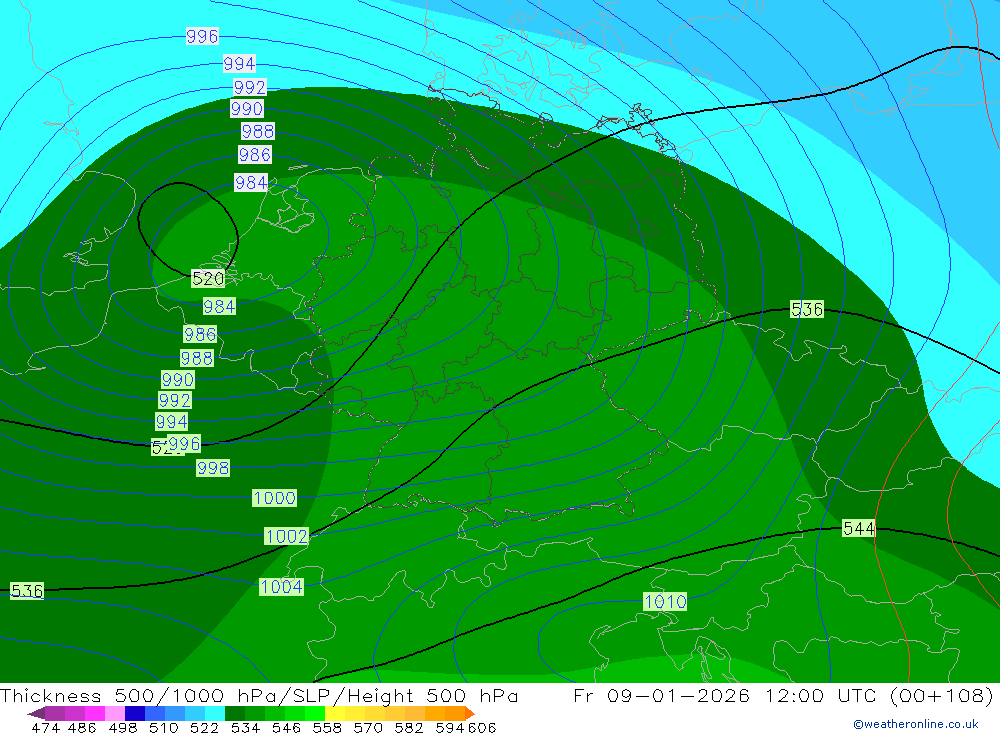Click the 570 legend value

point(368,728)
